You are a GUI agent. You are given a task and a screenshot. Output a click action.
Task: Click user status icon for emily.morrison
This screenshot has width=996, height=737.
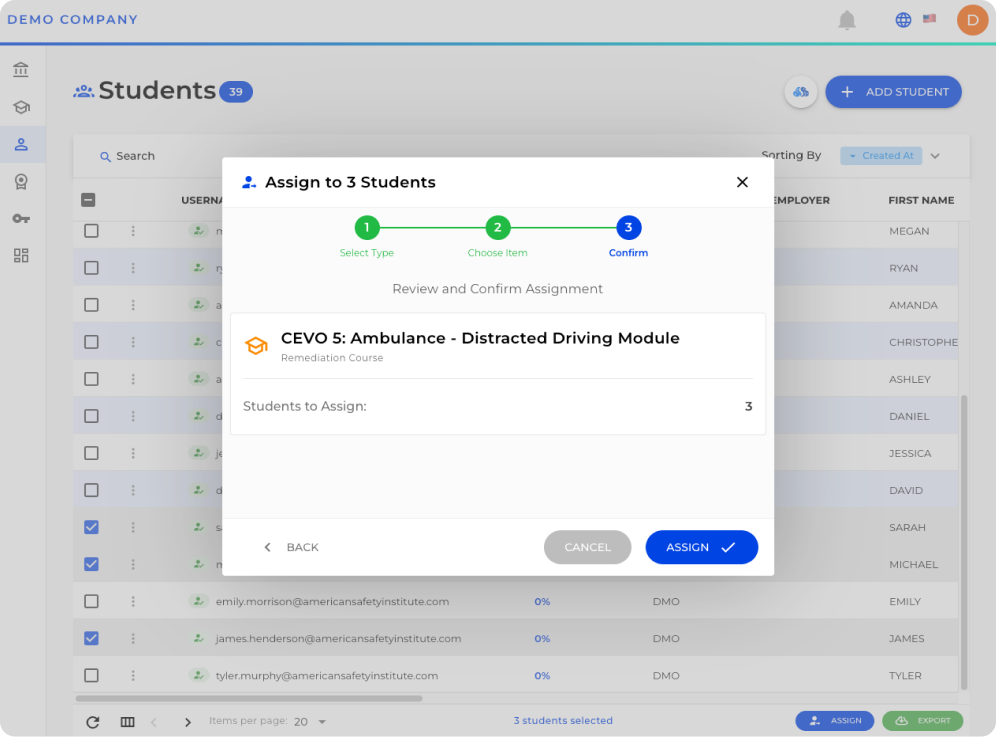[x=199, y=600]
